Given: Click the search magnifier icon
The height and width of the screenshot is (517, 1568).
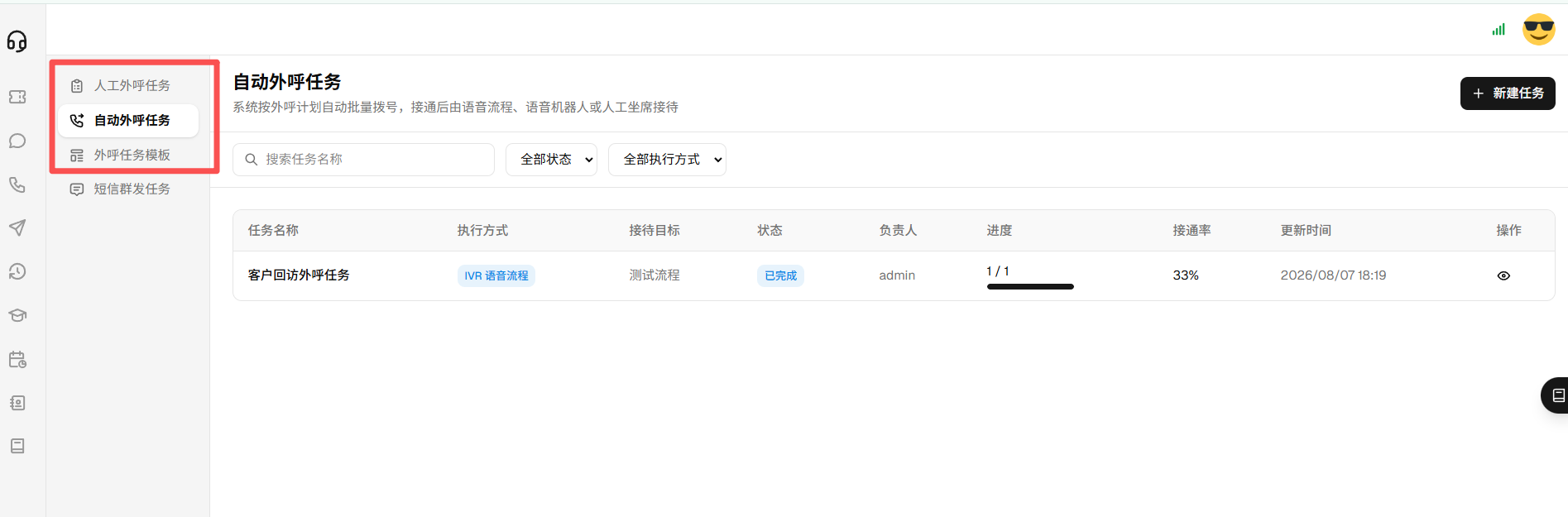Looking at the screenshot, I should (x=252, y=160).
